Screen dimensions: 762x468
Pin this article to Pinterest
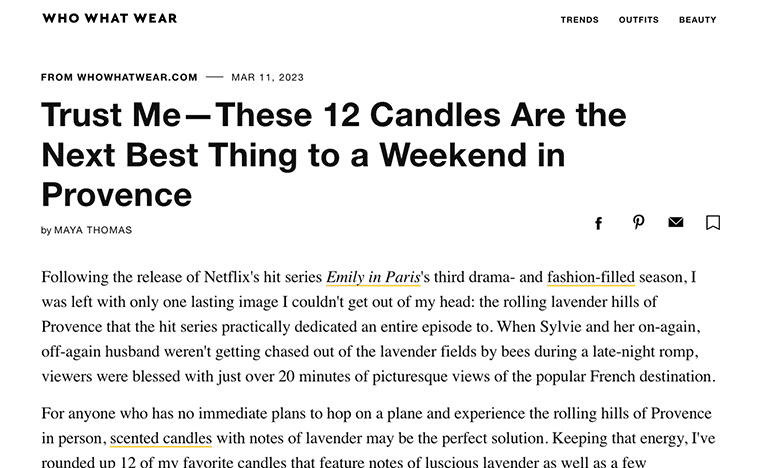click(638, 222)
